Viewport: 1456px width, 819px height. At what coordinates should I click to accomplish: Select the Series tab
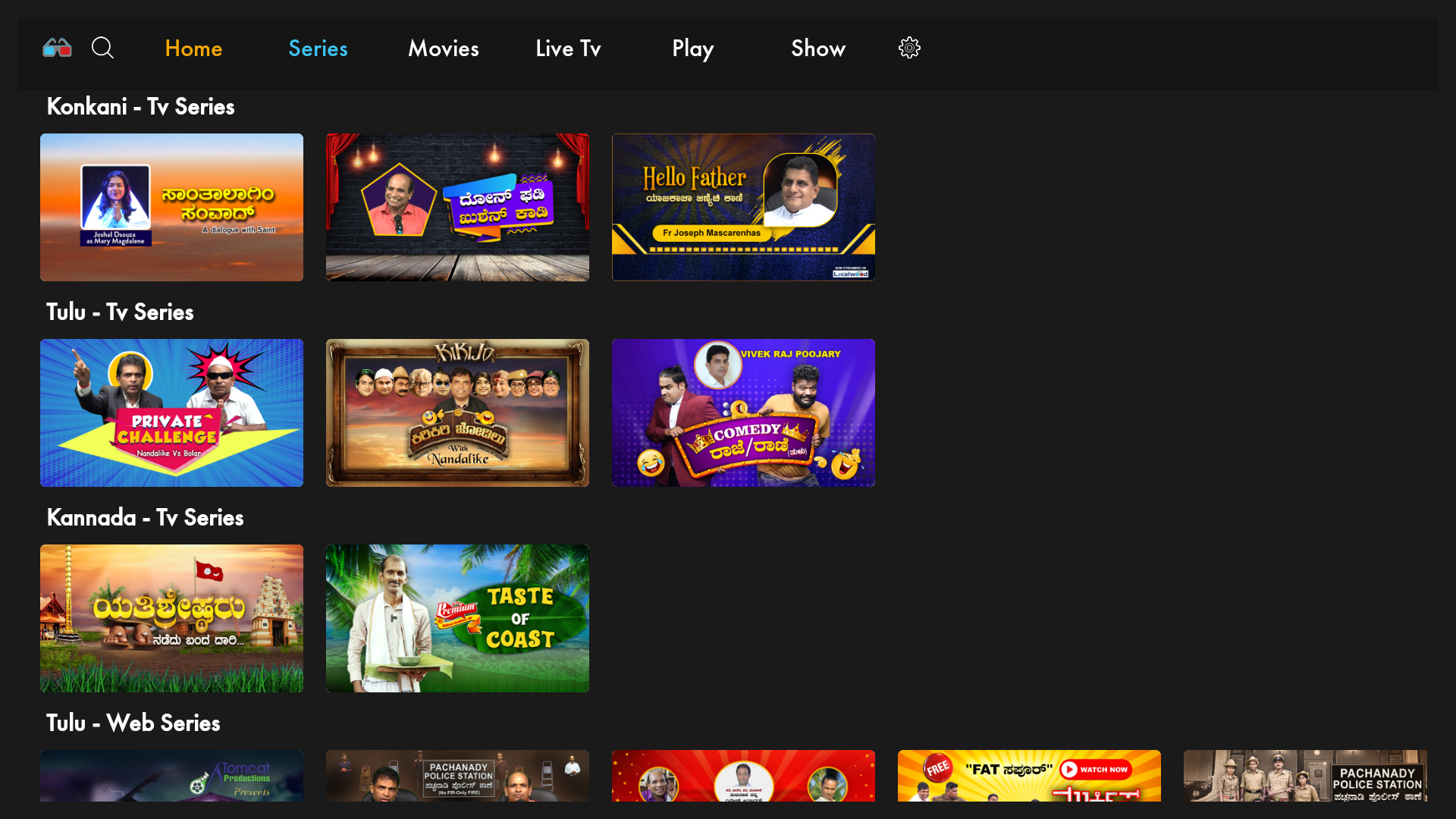click(318, 49)
